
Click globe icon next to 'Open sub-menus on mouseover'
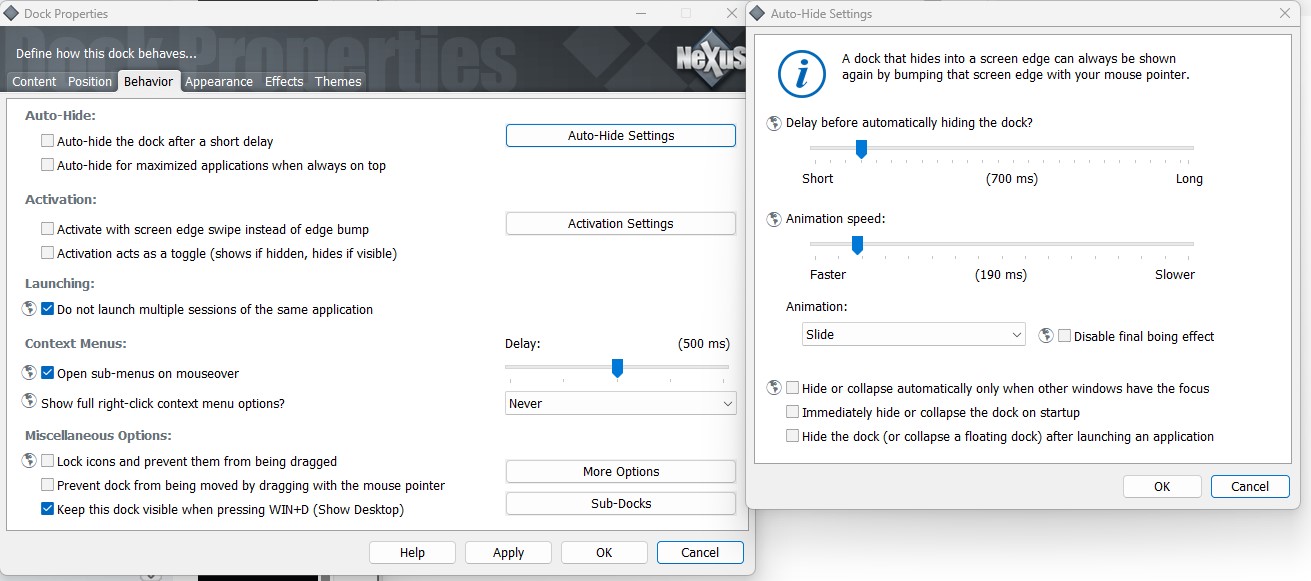[29, 373]
